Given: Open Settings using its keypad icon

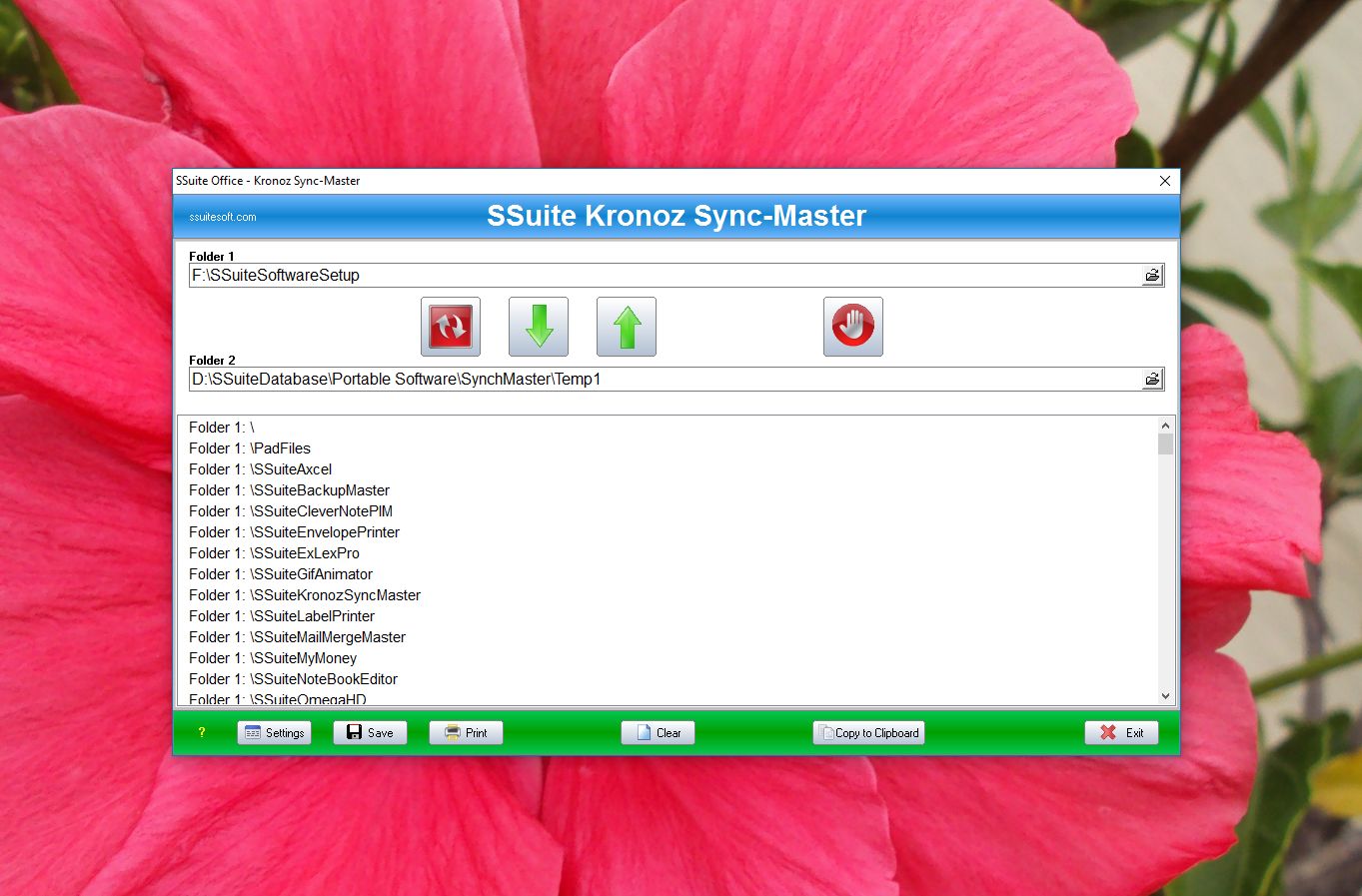Looking at the screenshot, I should [274, 732].
